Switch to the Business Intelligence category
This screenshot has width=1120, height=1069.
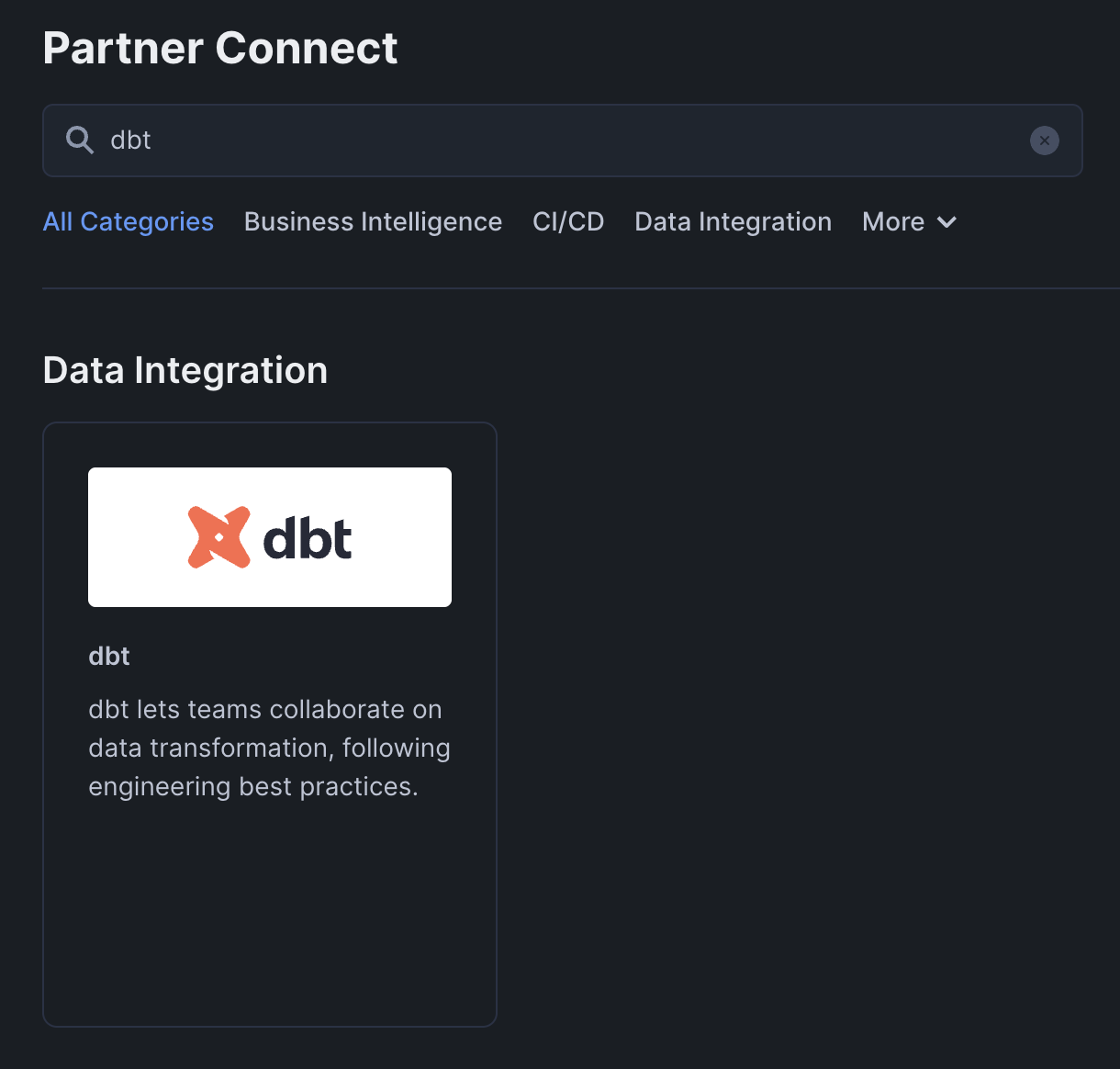point(373,221)
